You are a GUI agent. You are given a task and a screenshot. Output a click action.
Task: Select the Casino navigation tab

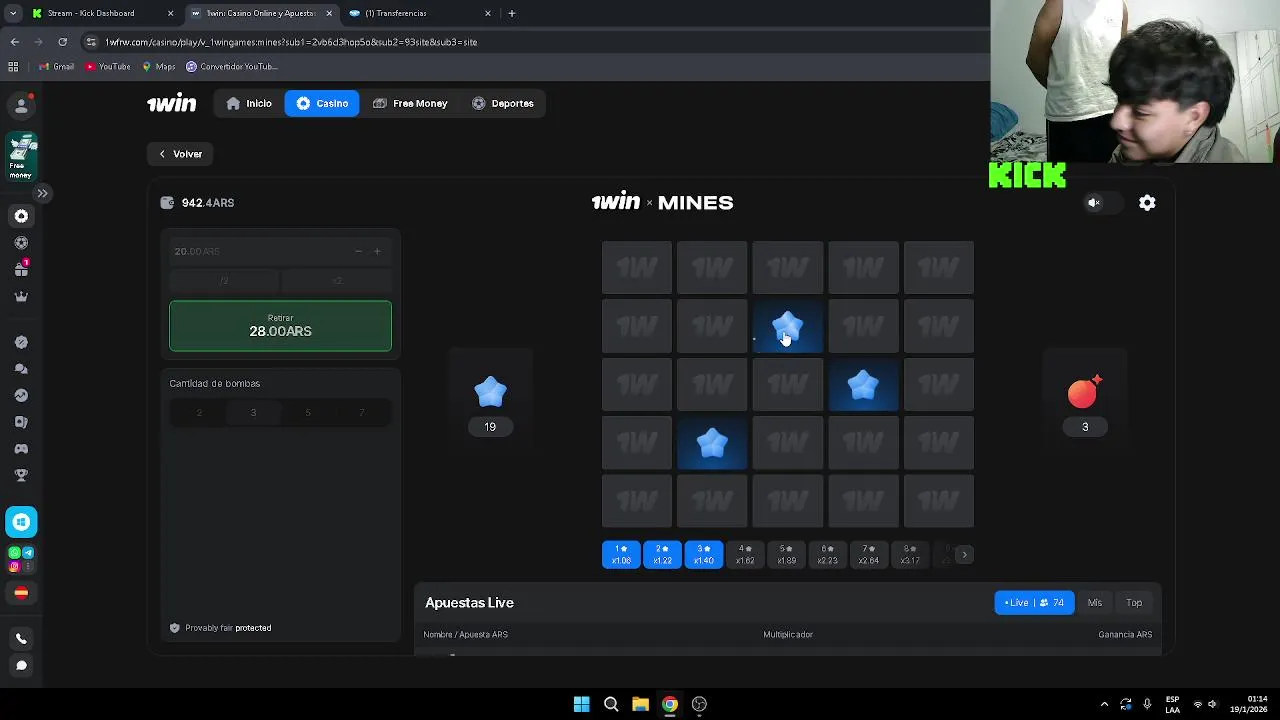click(x=322, y=103)
